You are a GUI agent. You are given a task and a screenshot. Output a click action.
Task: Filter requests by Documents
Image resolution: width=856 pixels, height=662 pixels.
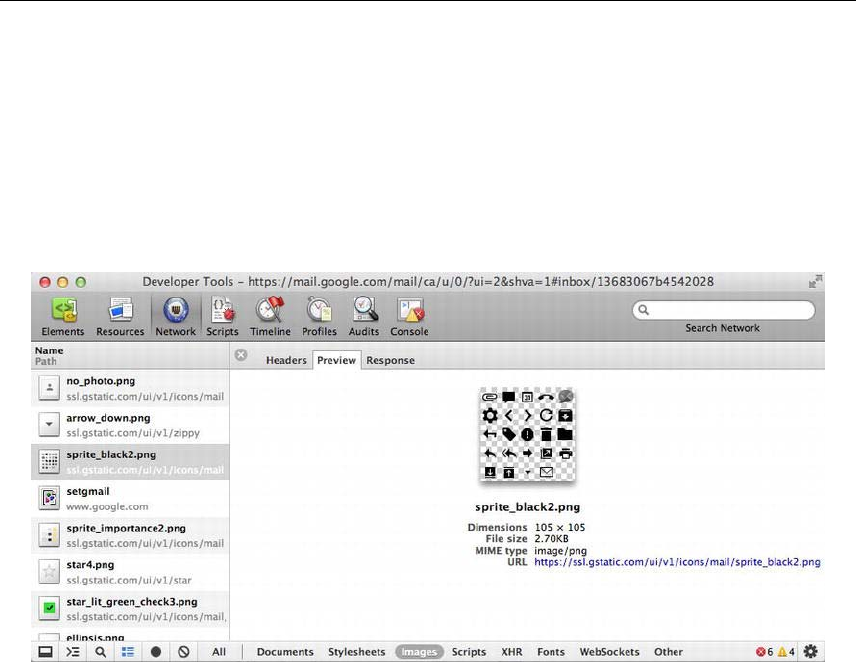click(285, 652)
